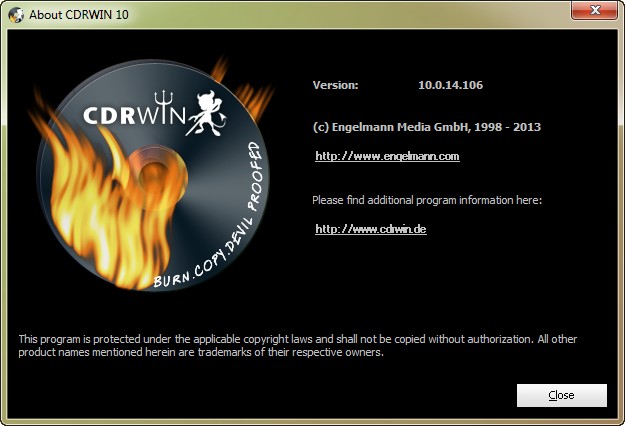
Task: Open the http://www.engelmann.com link
Action: point(387,156)
